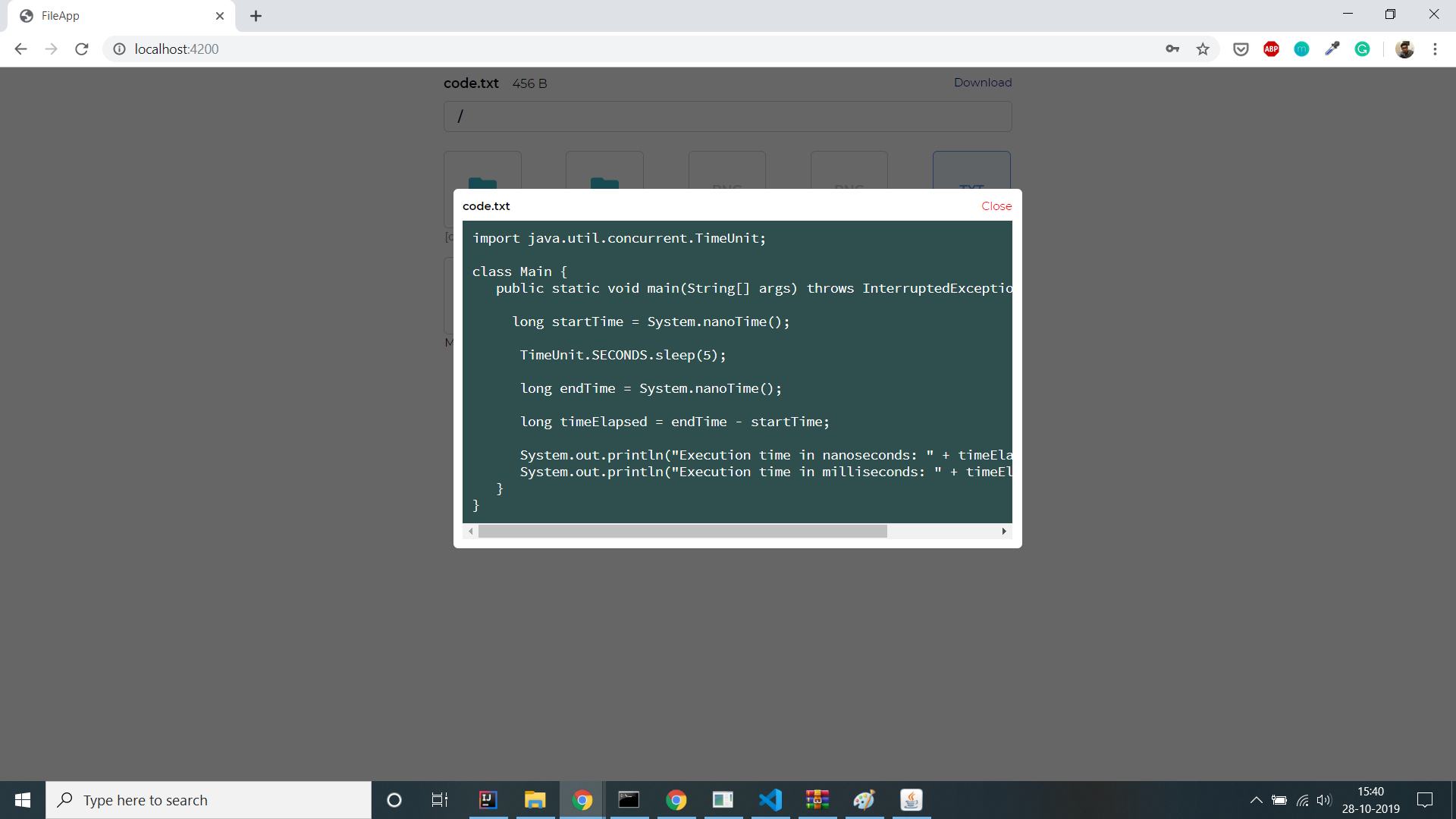1456x819 pixels.
Task: Reload the localhost page
Action: point(82,49)
